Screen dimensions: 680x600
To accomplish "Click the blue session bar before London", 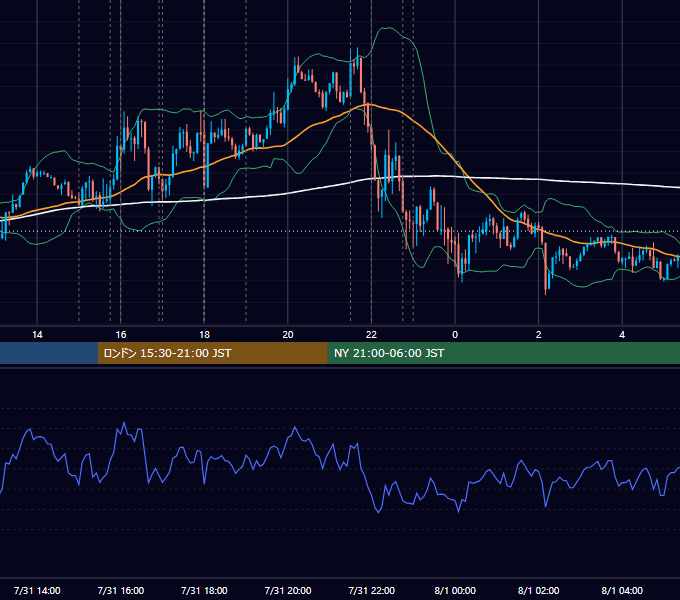I will point(49,353).
